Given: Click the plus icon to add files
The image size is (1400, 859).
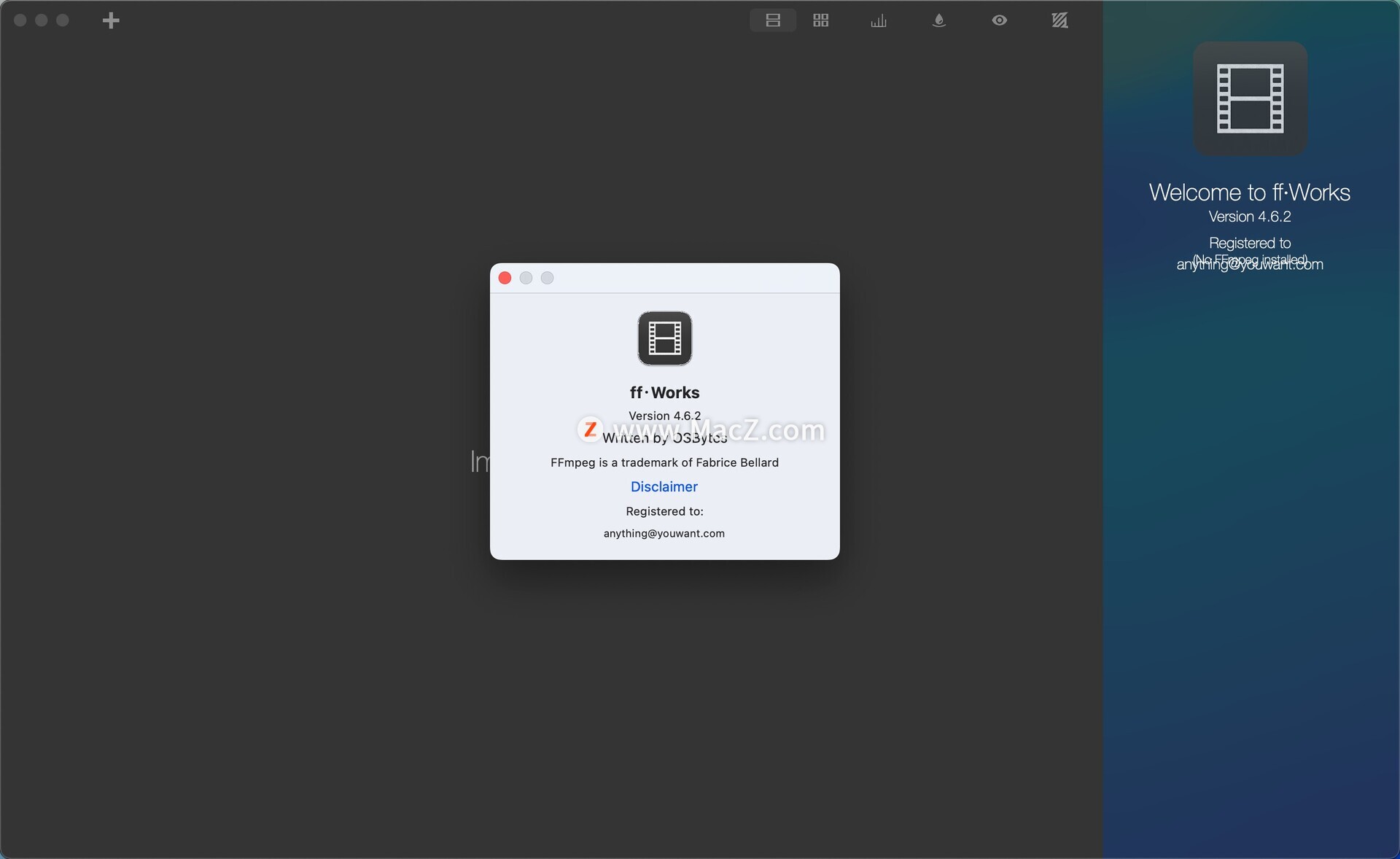Looking at the screenshot, I should tap(111, 20).
